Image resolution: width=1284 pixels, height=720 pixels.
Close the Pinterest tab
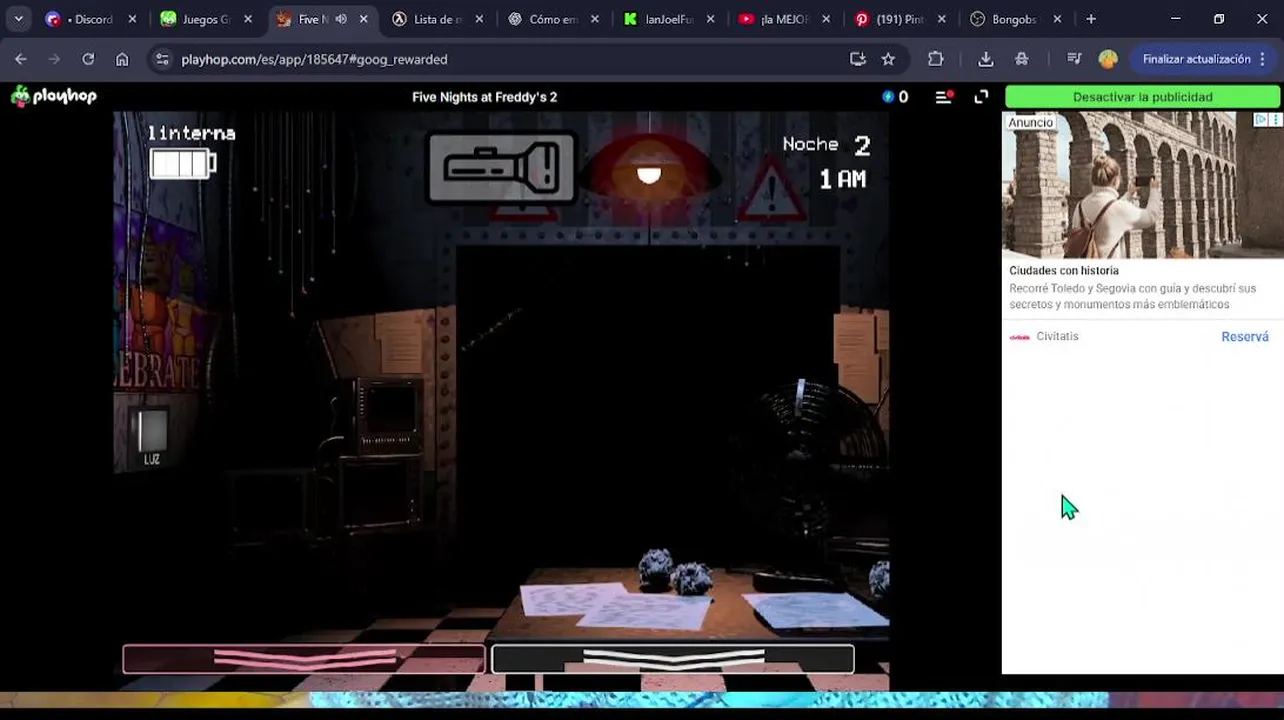pyautogui.click(x=942, y=19)
